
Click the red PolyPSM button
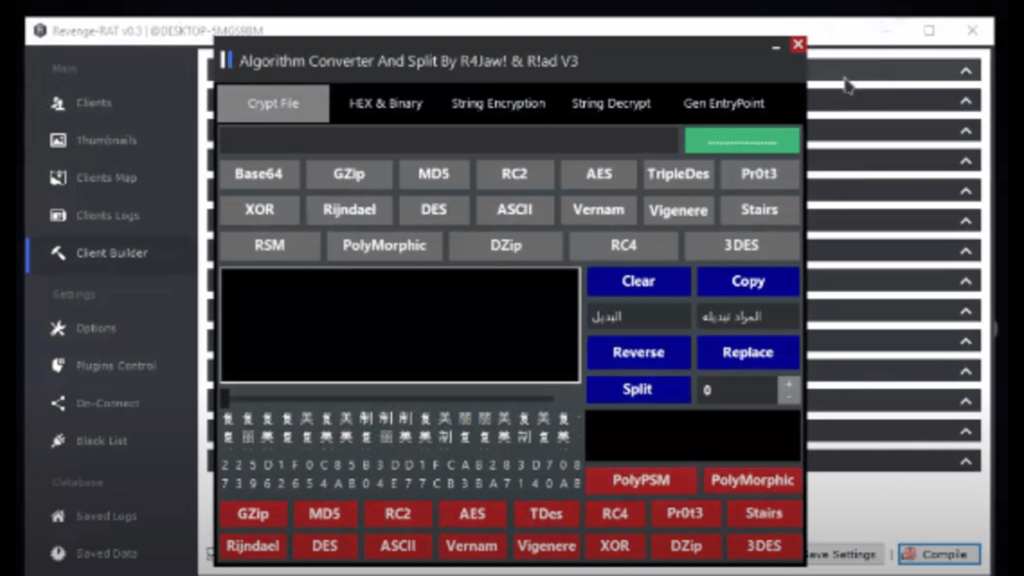(x=641, y=481)
